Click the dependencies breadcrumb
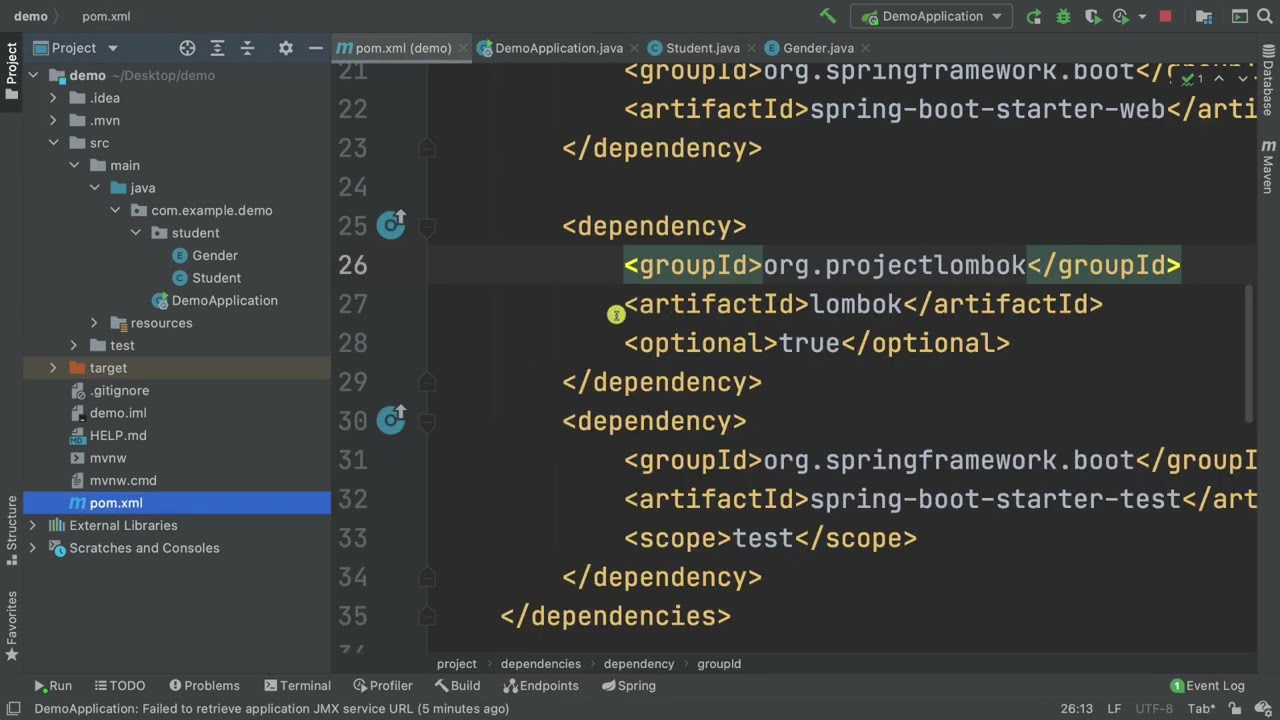Viewport: 1280px width, 720px height. click(x=540, y=664)
